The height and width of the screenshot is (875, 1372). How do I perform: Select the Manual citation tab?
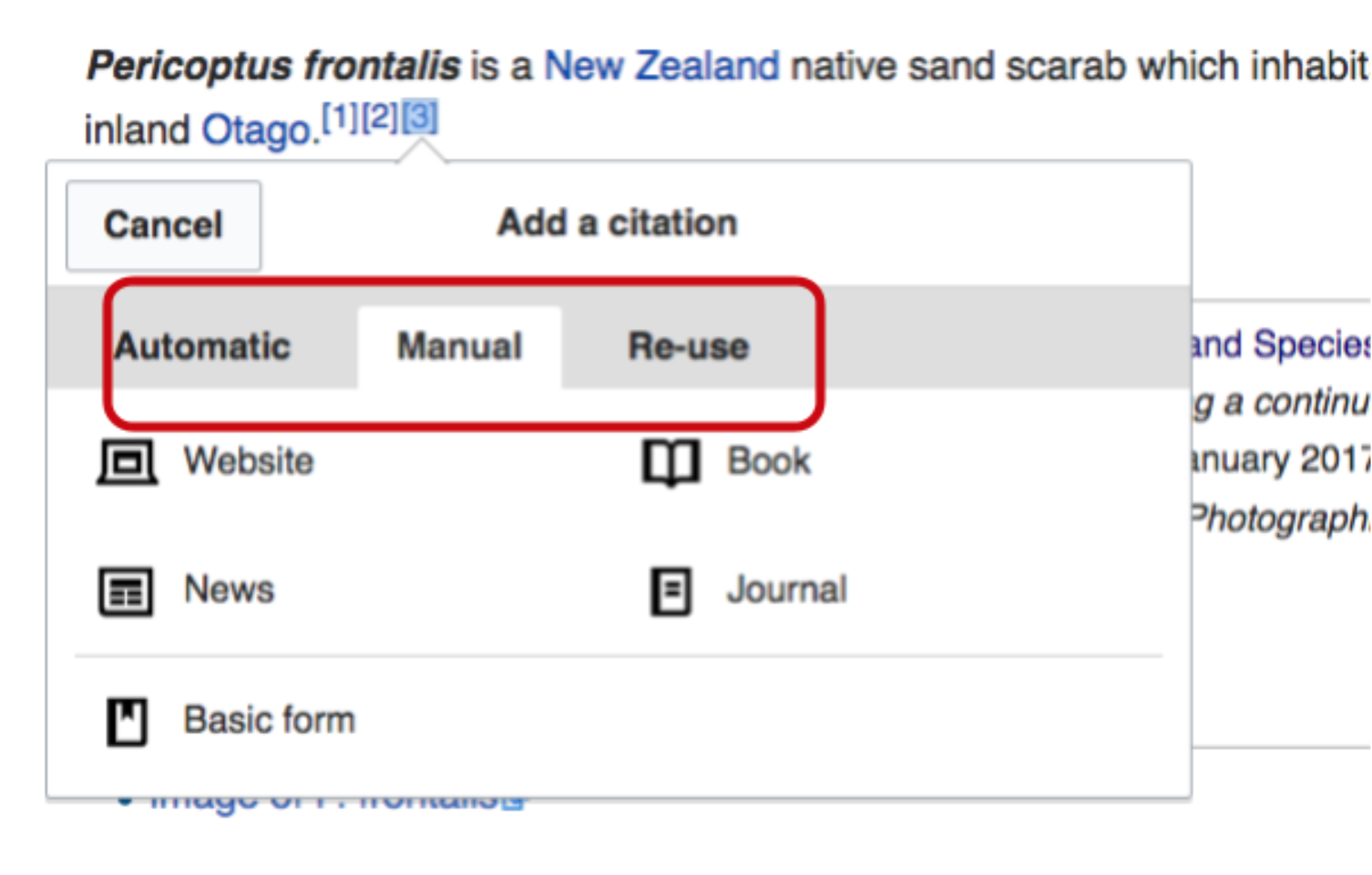pyautogui.click(x=459, y=346)
